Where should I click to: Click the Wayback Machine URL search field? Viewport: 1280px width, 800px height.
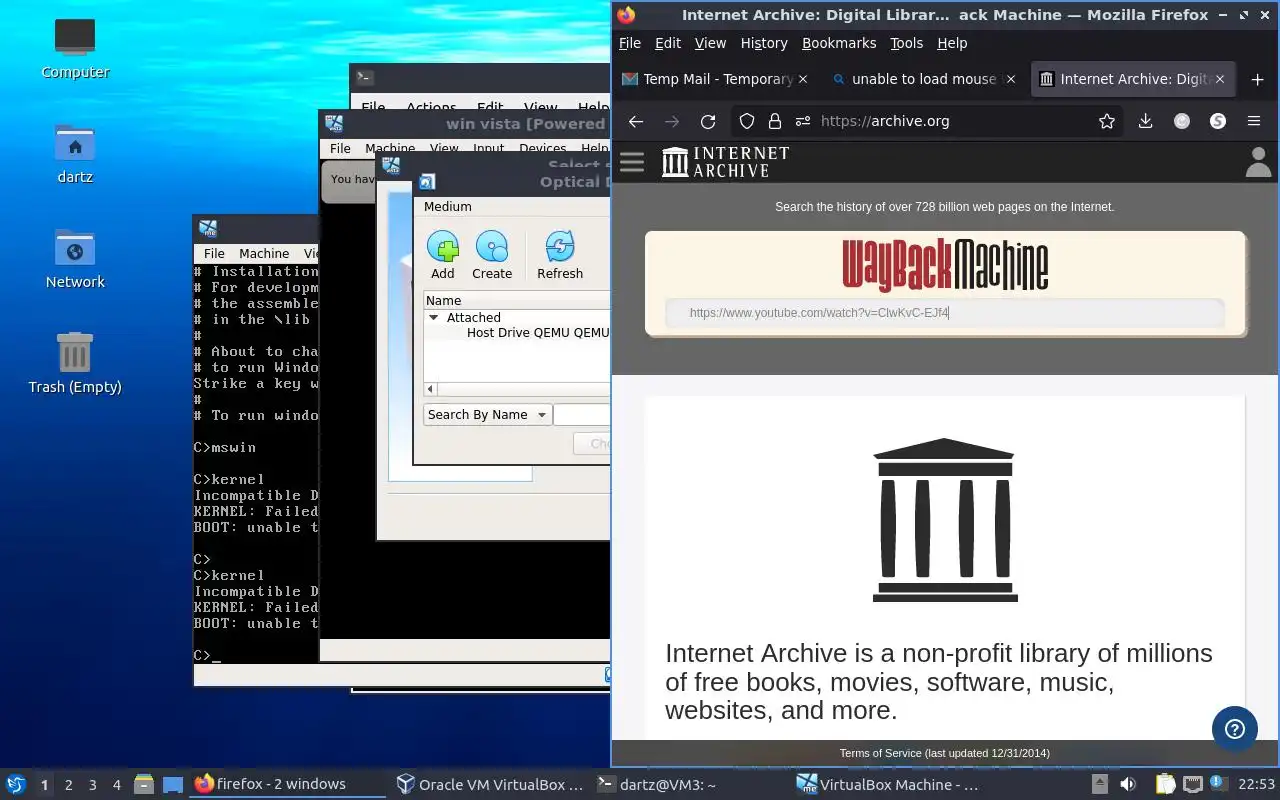pyautogui.click(x=945, y=313)
